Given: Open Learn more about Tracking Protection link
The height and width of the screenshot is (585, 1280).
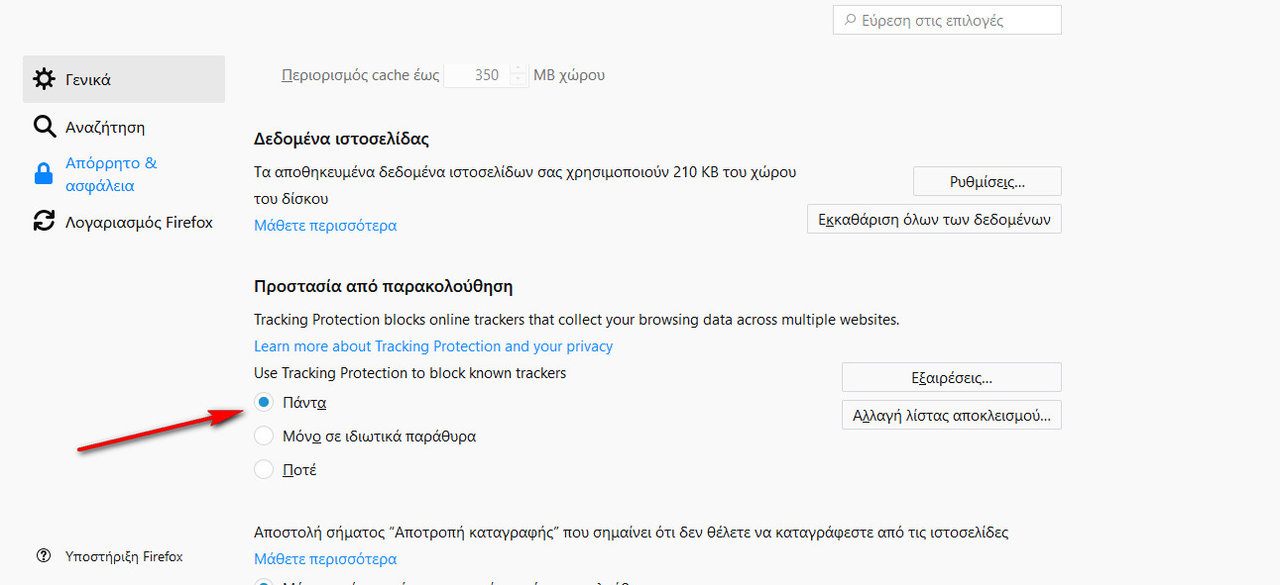Looking at the screenshot, I should pyautogui.click(x=433, y=346).
